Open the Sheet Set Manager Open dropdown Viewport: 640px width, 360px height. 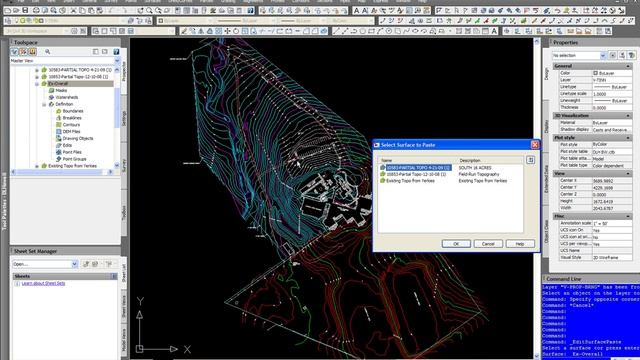(x=75, y=264)
